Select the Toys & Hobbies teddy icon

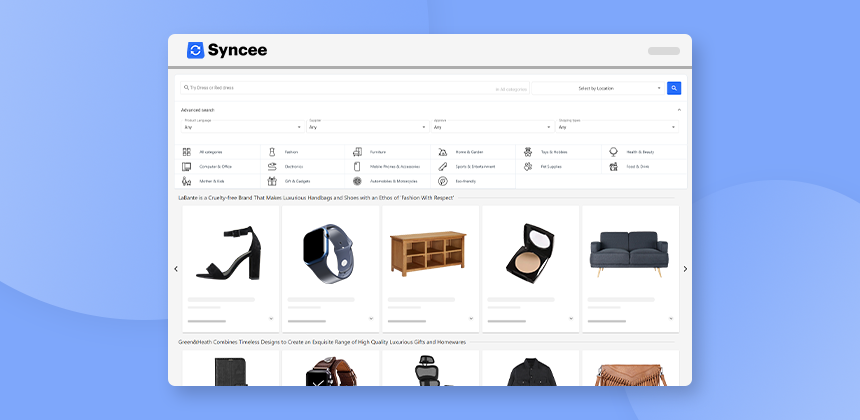point(528,152)
